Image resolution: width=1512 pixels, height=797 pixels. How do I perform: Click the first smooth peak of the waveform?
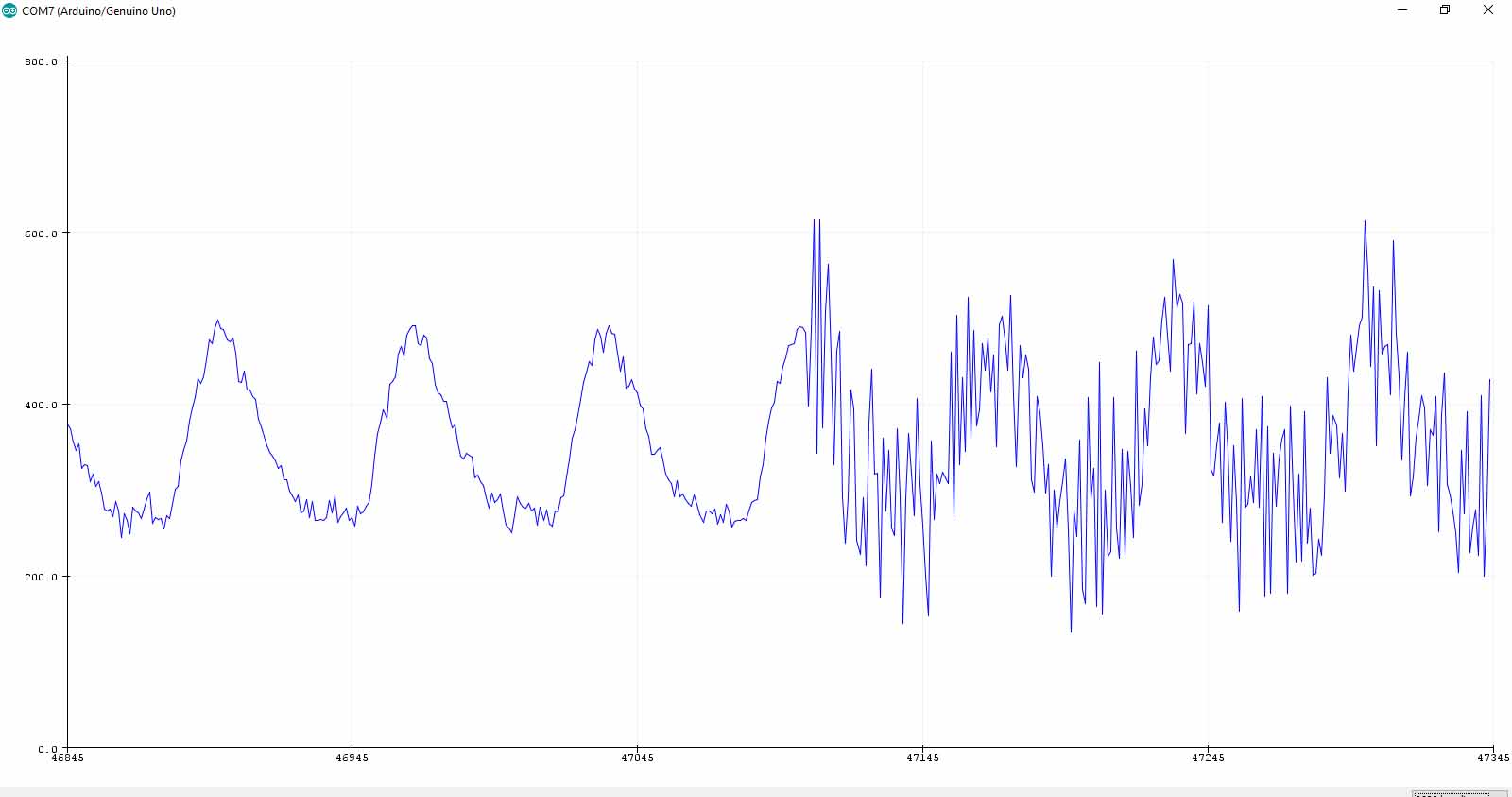pos(217,321)
